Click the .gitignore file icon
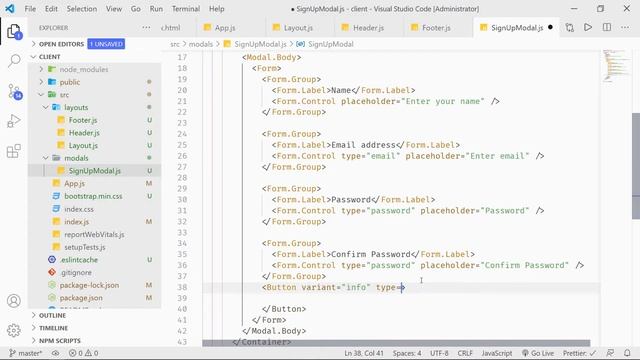The image size is (640, 360). coord(52,272)
